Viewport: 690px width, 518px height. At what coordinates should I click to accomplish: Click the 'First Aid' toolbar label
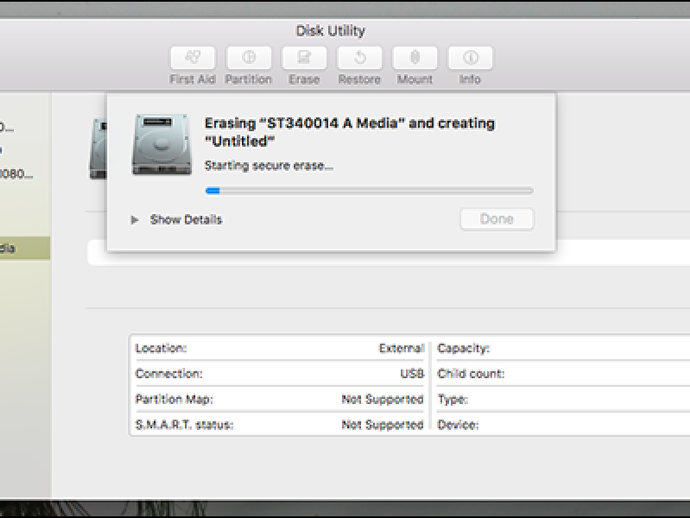(193, 79)
